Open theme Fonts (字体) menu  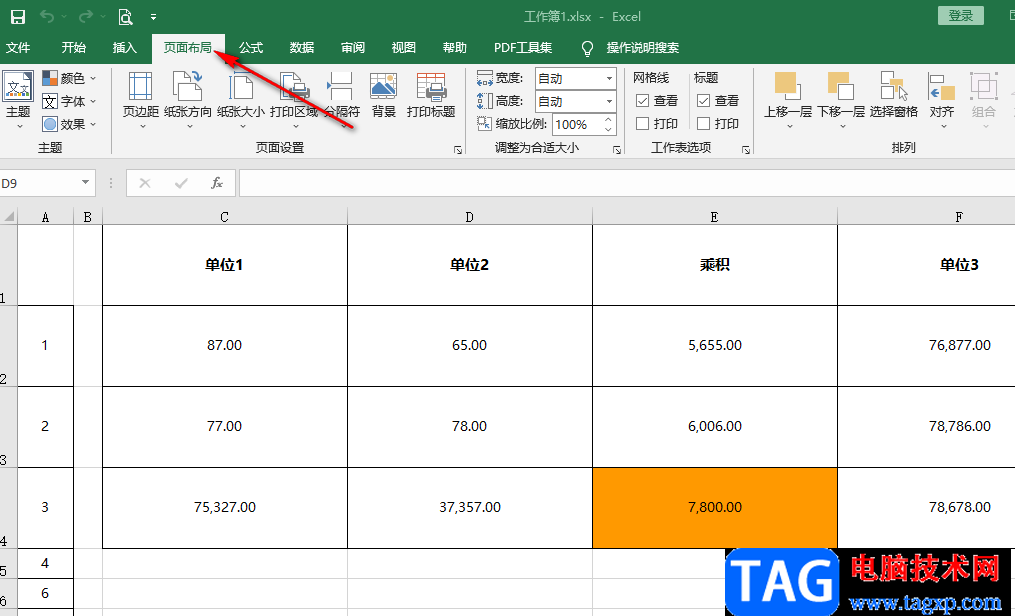click(x=69, y=101)
